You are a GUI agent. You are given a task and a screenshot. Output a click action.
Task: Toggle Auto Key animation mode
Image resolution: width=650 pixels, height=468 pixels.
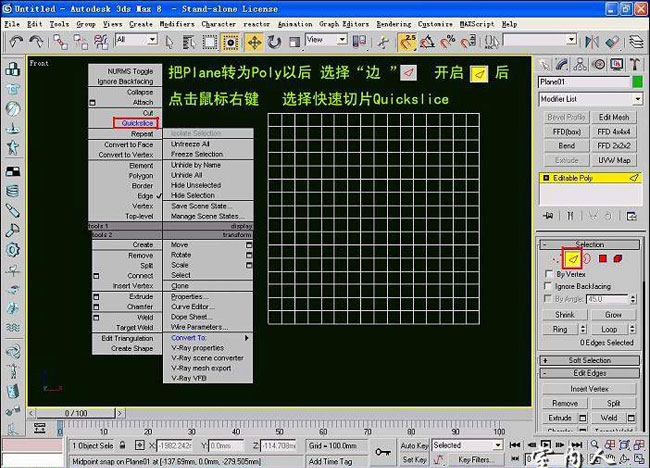coord(414,445)
